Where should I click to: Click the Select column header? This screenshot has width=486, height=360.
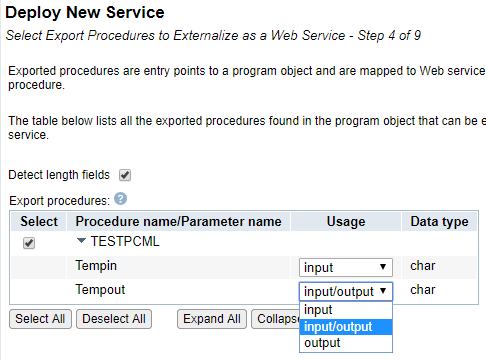click(x=39, y=222)
